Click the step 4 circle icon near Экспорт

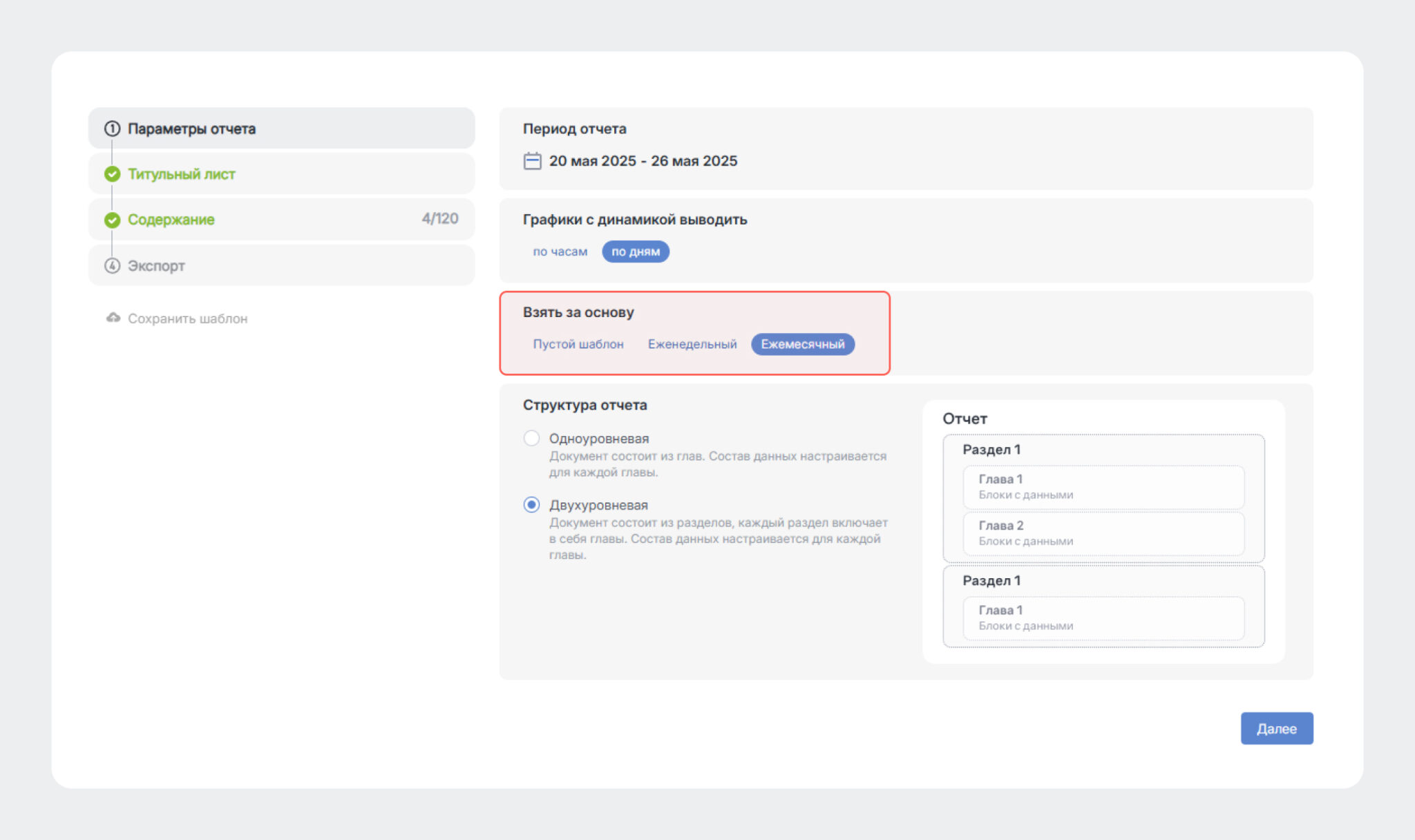pyautogui.click(x=112, y=265)
